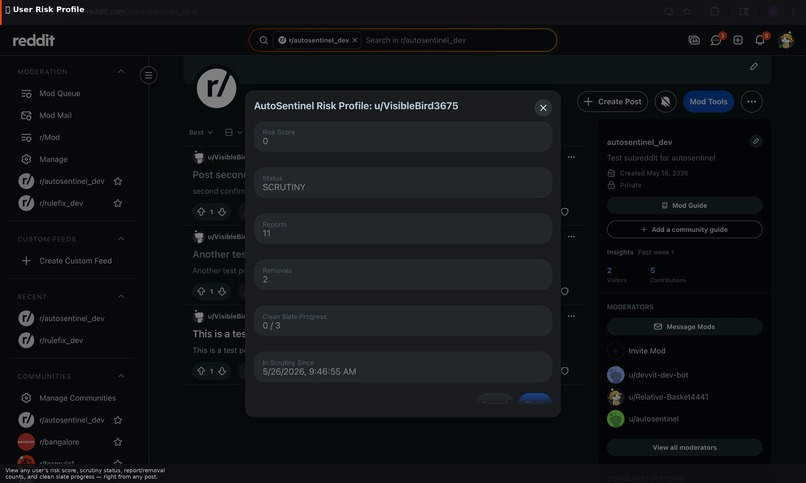Upvote the This is a test post

tap(201, 371)
